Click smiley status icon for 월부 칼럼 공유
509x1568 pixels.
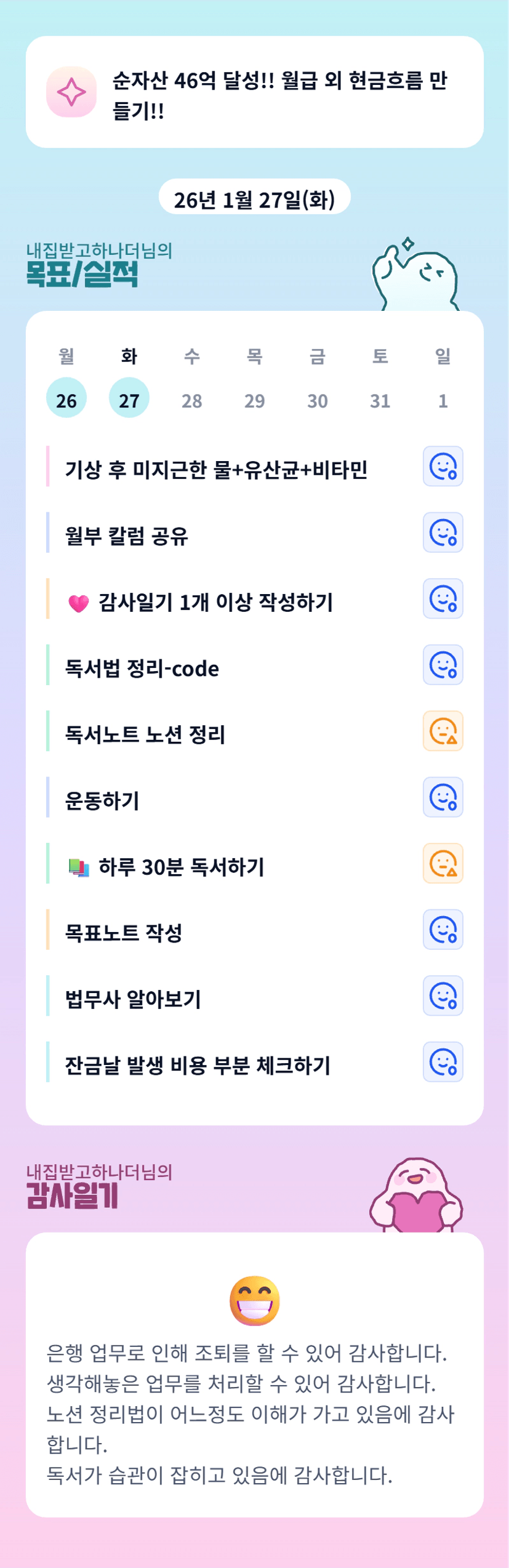click(443, 533)
